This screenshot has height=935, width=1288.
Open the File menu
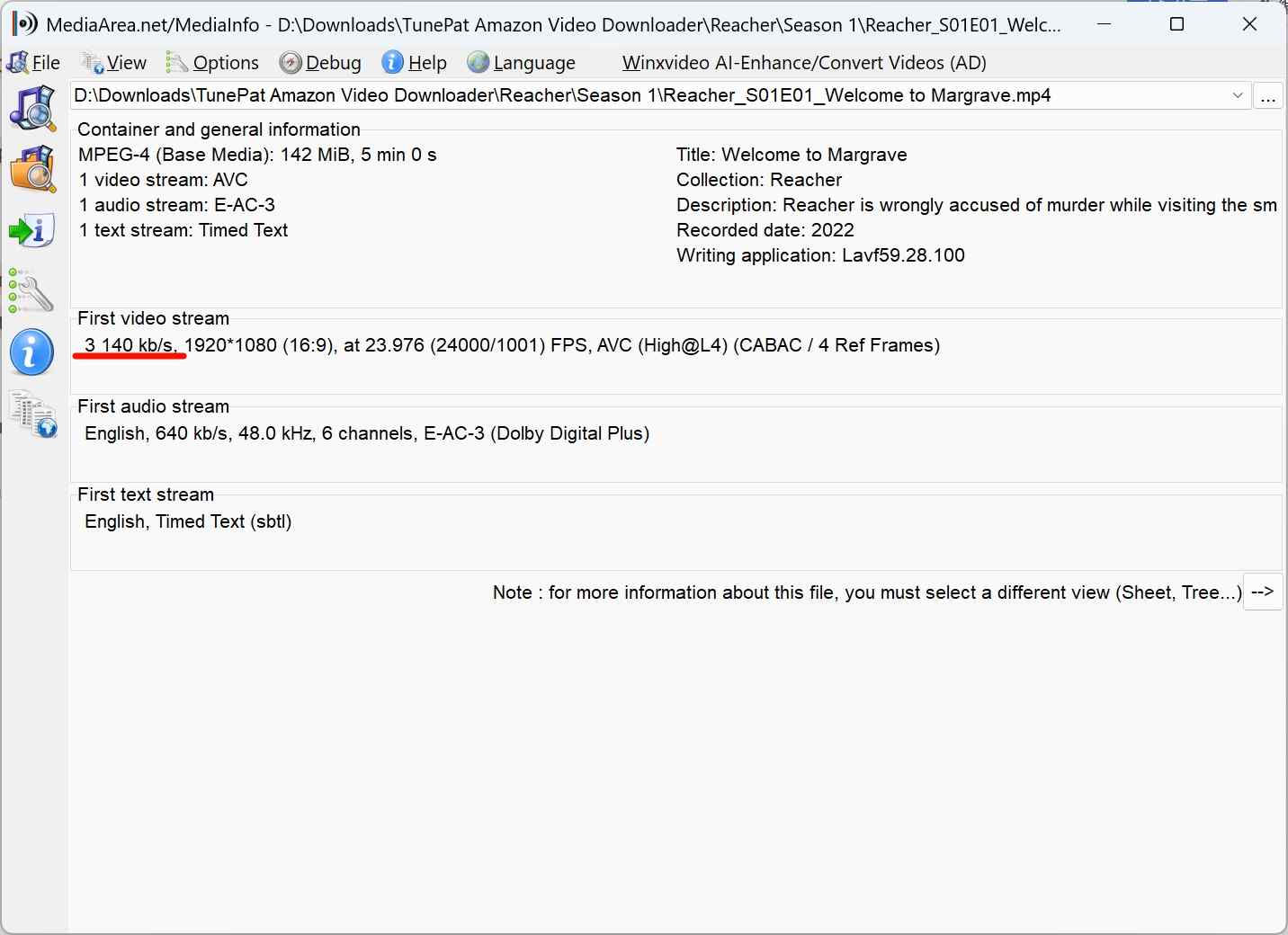[x=40, y=63]
